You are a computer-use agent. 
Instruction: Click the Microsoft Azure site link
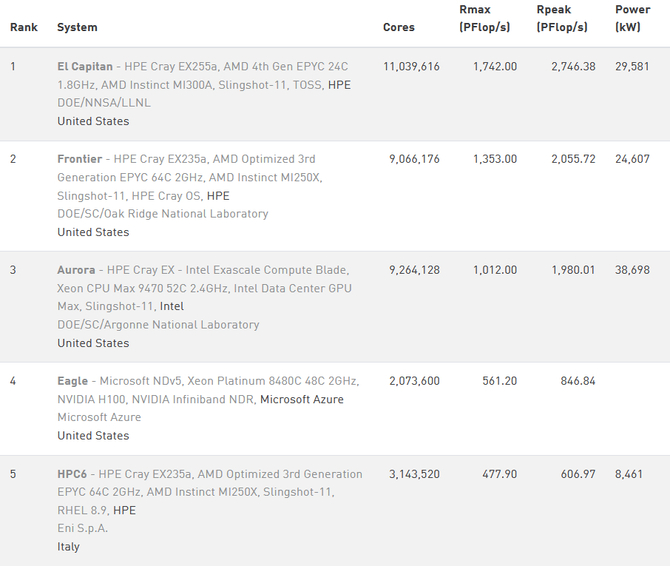click(99, 417)
